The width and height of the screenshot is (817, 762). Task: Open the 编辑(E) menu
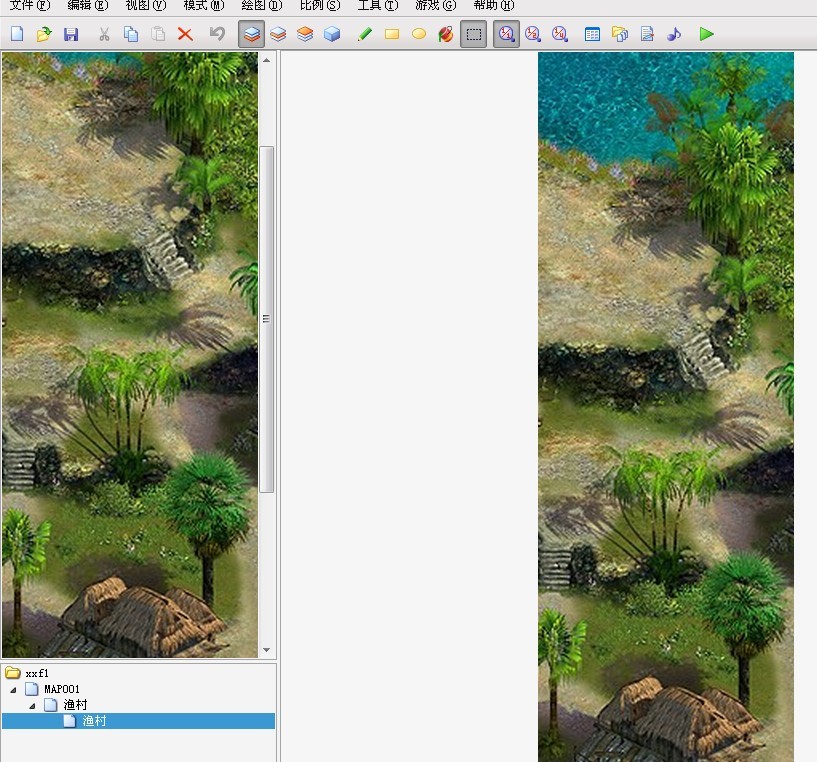[x=88, y=6]
